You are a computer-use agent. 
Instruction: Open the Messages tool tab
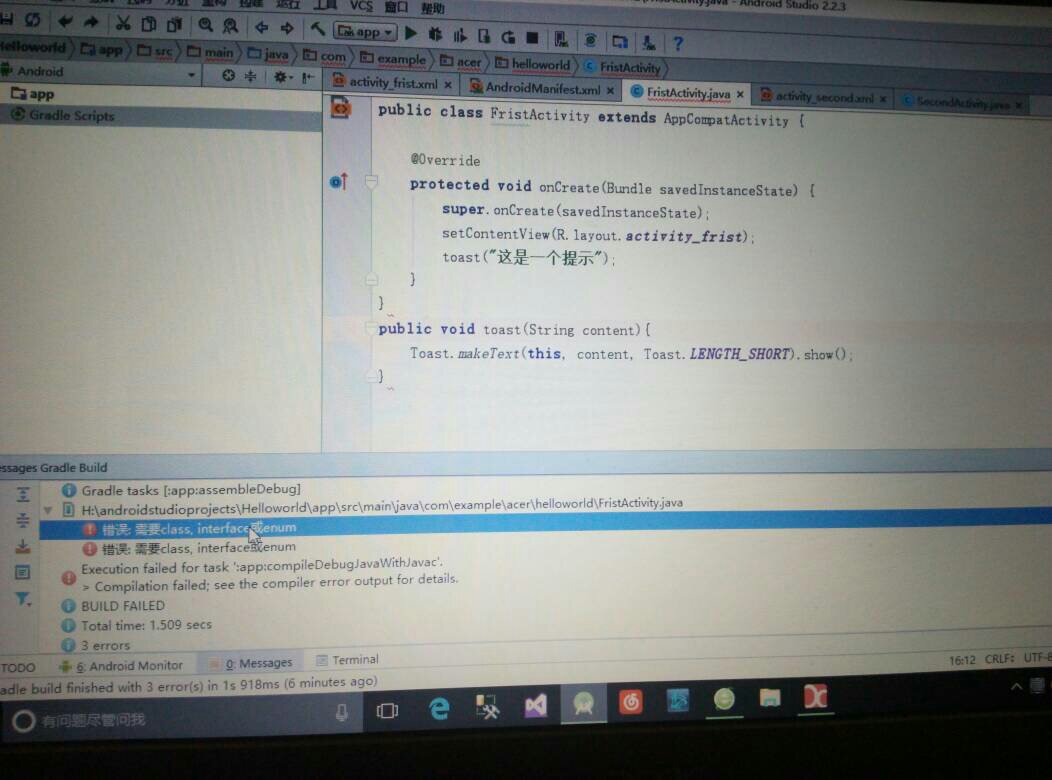tap(252, 663)
